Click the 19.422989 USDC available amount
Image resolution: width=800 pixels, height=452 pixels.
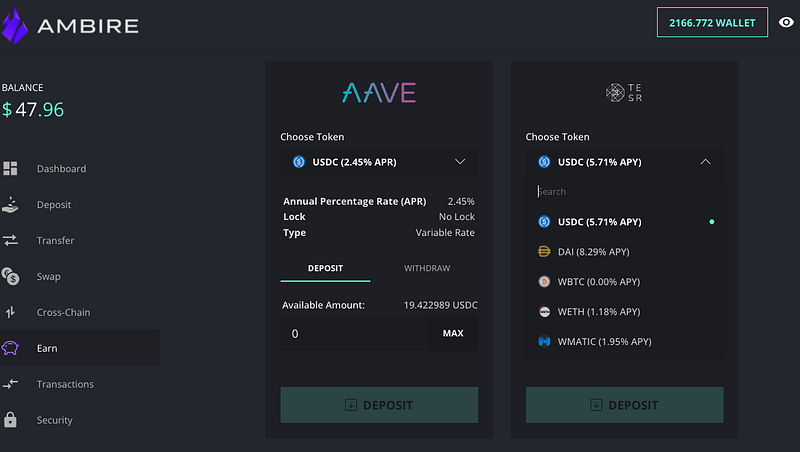click(440, 305)
